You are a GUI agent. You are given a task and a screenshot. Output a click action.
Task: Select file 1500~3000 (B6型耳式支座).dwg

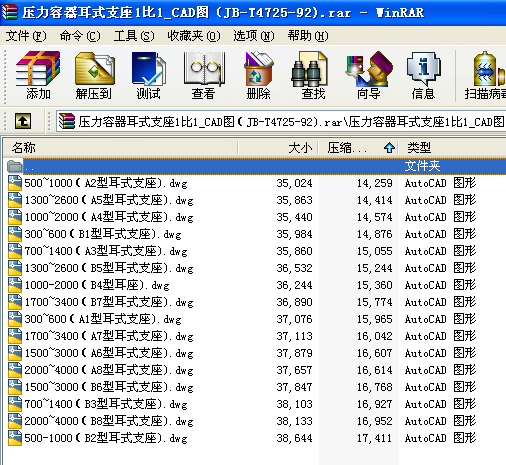(109, 387)
